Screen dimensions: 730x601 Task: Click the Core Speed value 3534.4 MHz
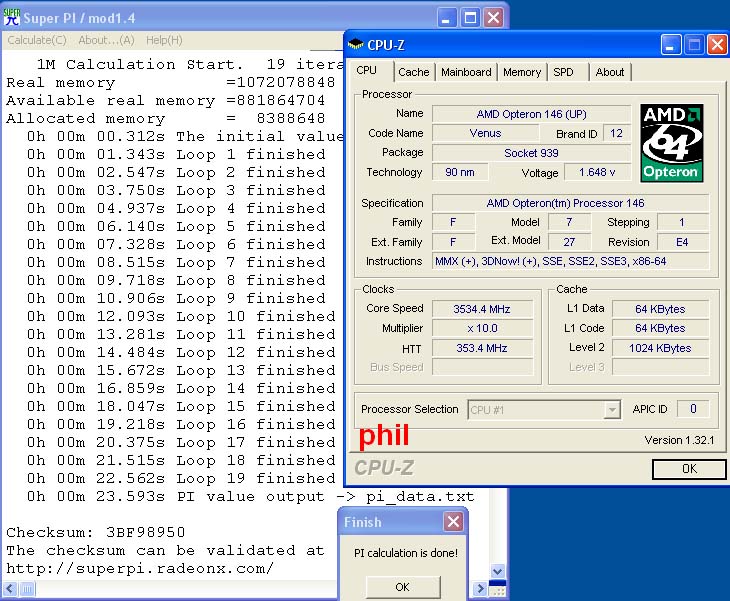click(482, 309)
